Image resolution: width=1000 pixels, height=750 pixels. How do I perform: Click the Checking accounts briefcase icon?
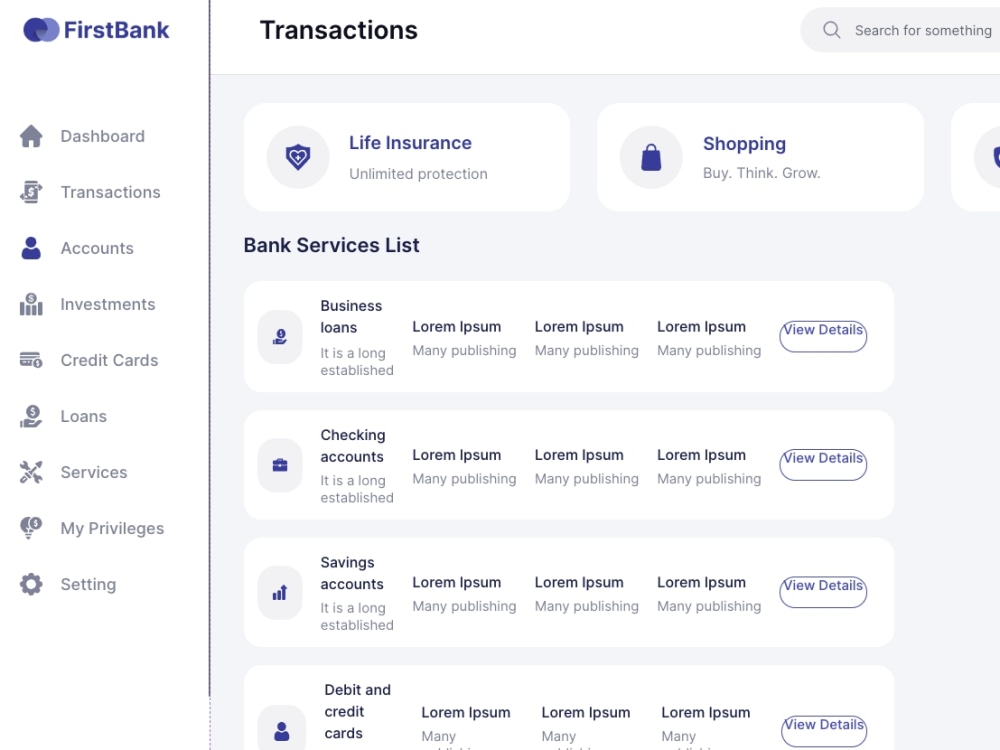pos(279,465)
